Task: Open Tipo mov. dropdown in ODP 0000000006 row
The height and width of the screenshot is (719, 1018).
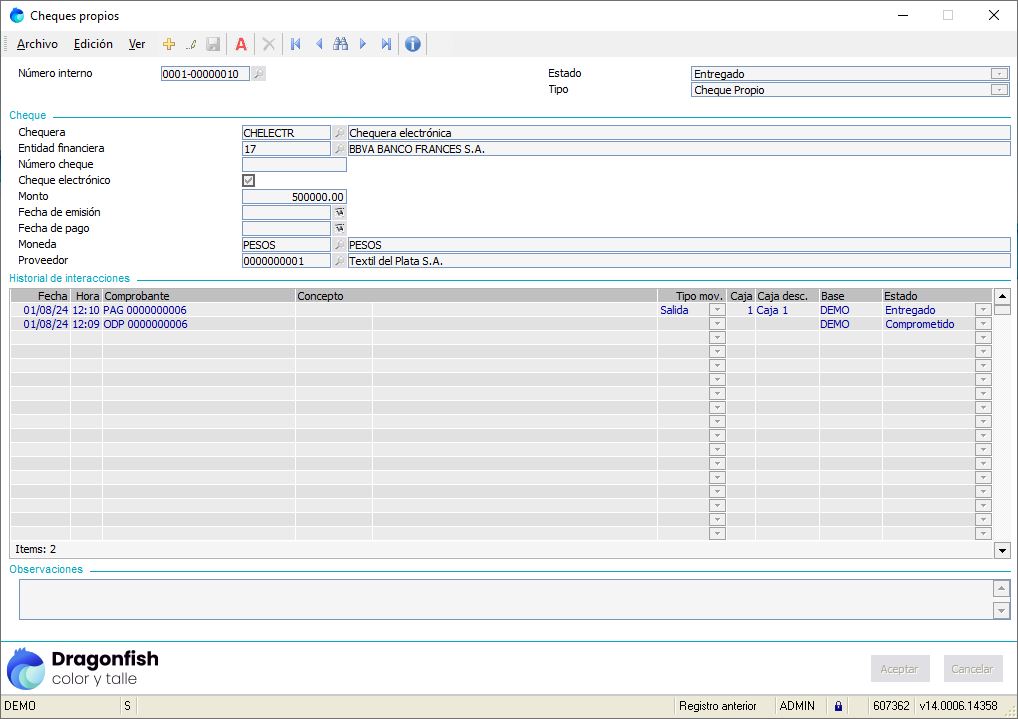Action: [717, 324]
